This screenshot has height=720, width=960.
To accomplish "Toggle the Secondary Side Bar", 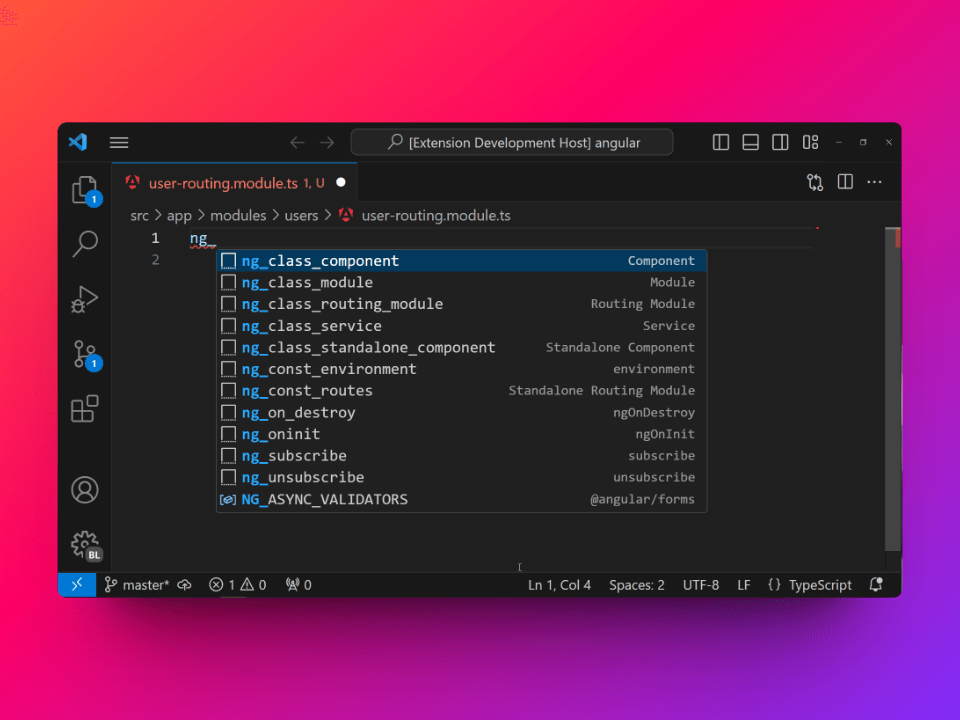I will 780,142.
